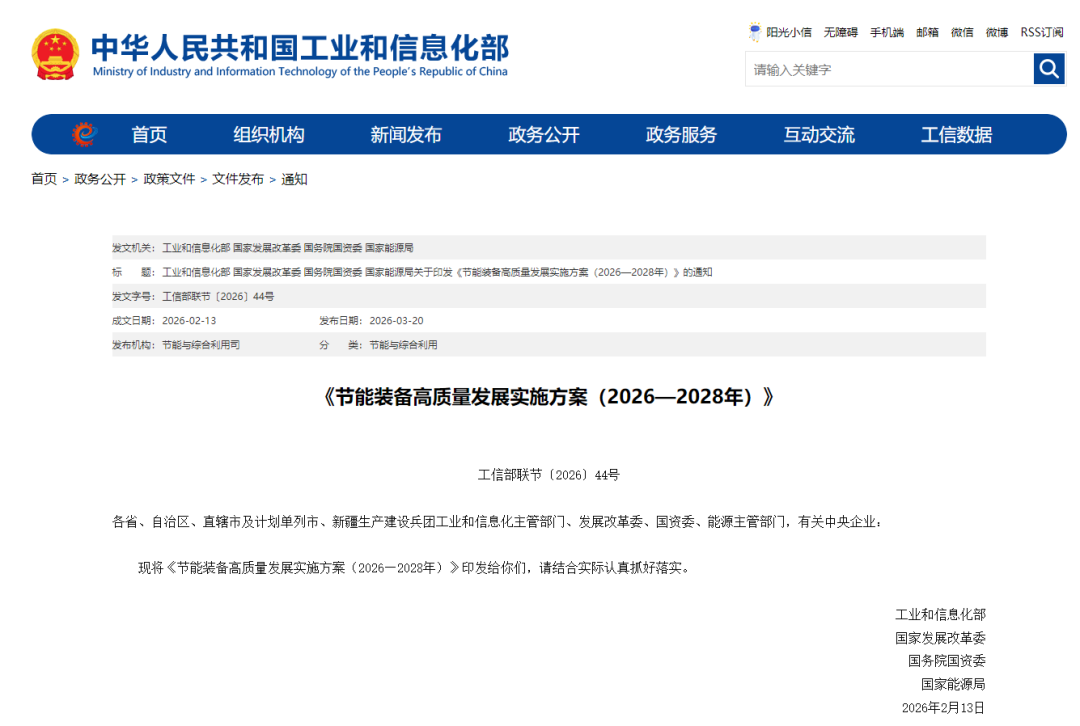Click the centered document number 工信部联节〔2026〕44号

point(548,475)
